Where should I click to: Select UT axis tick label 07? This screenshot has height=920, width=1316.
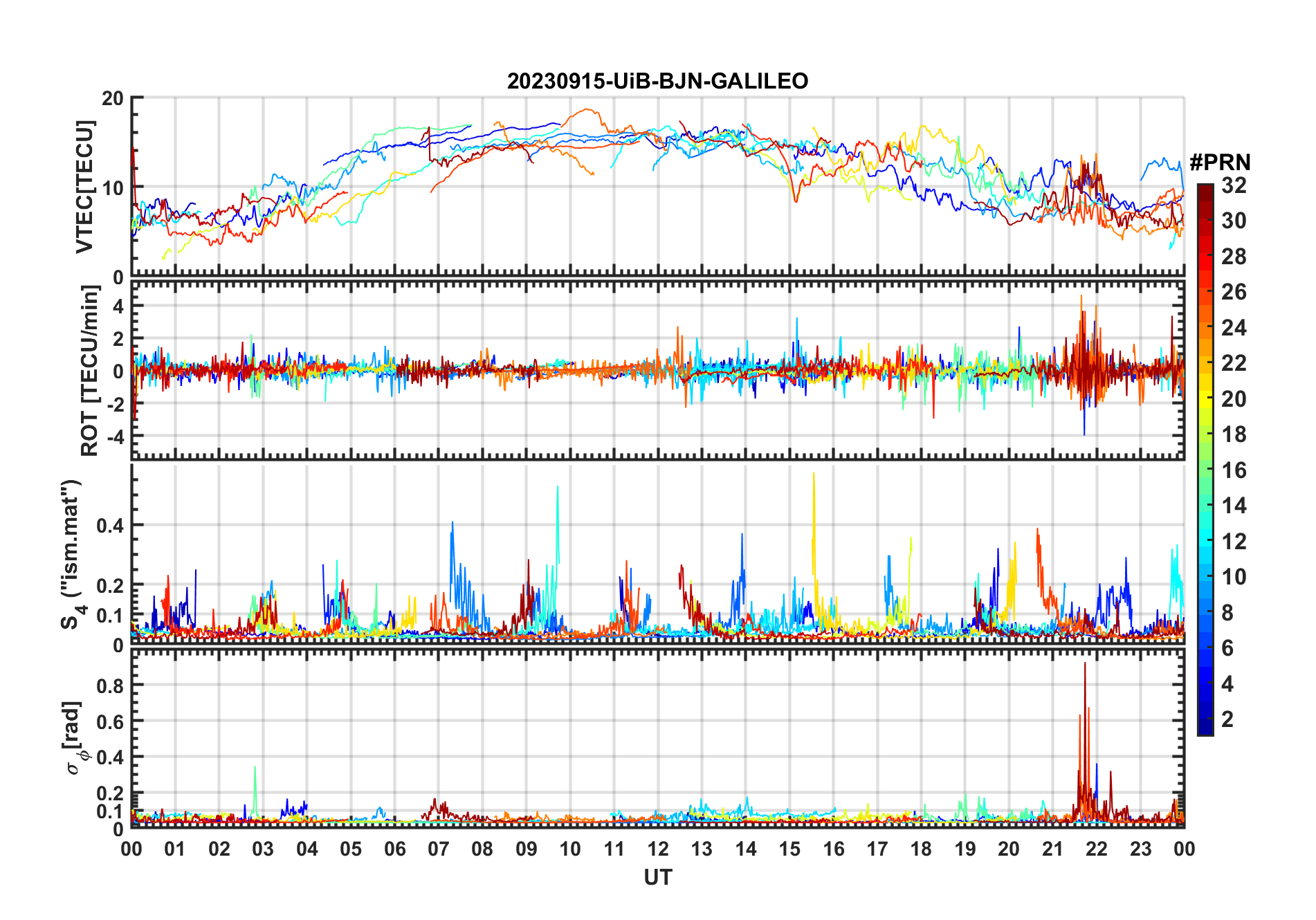coord(439,849)
